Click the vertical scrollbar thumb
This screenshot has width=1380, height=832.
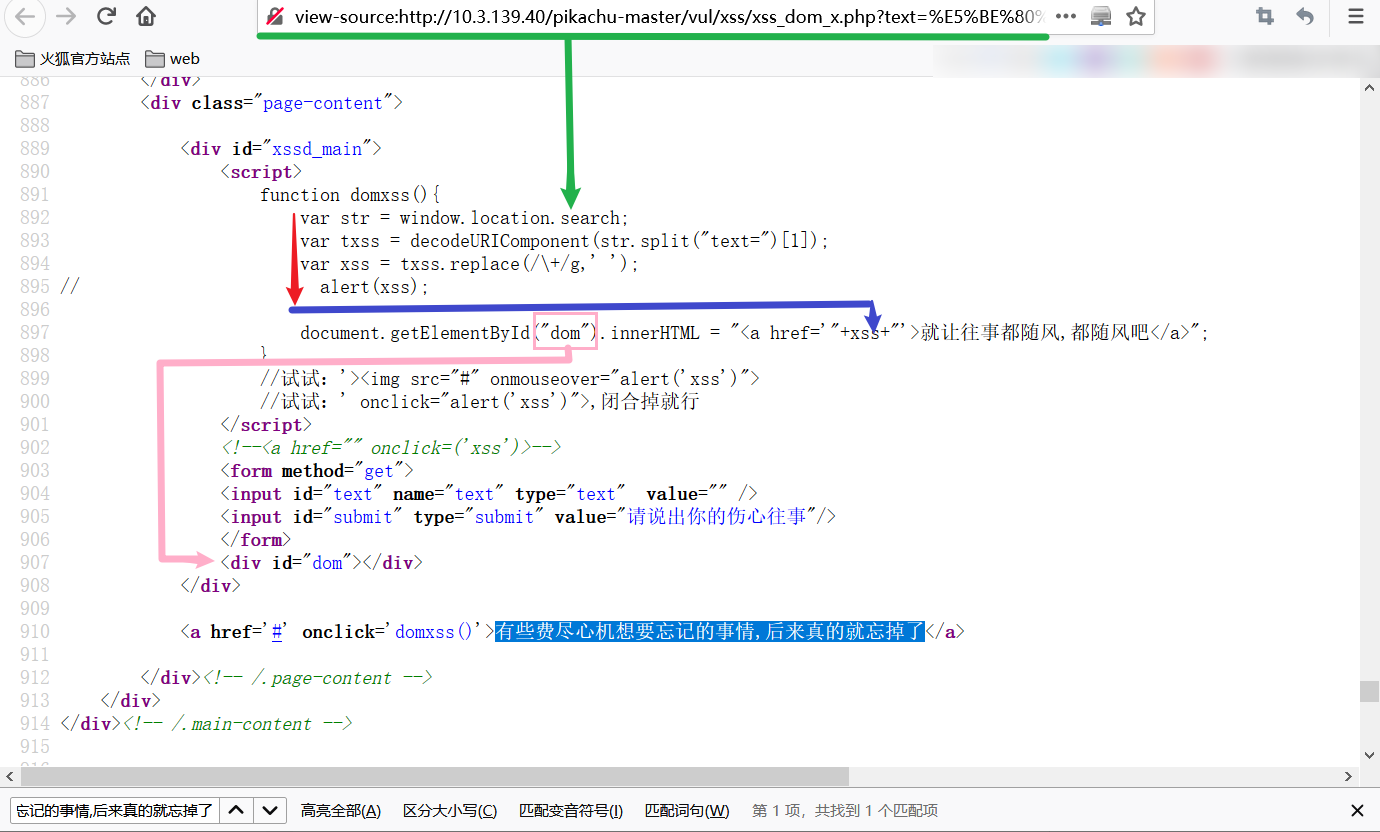pos(1369,692)
